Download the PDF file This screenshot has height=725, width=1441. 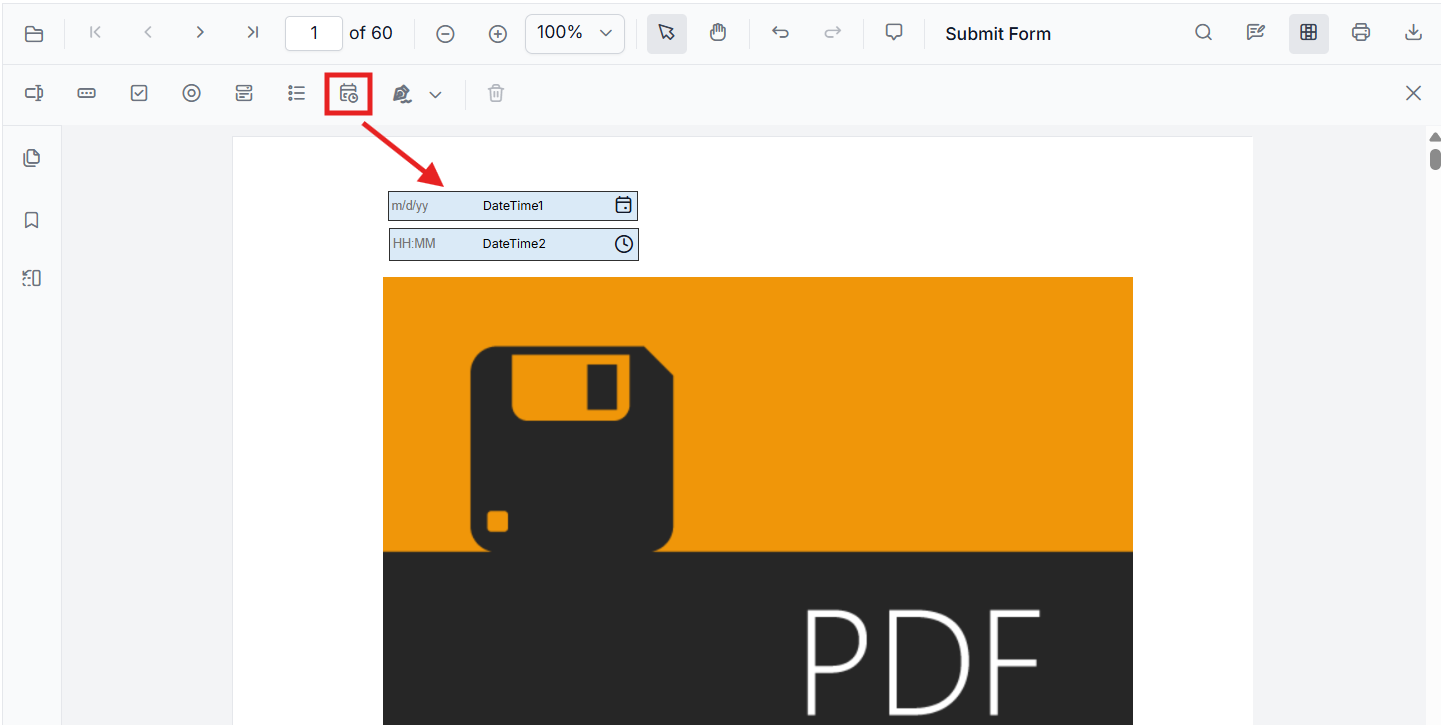pos(1413,33)
